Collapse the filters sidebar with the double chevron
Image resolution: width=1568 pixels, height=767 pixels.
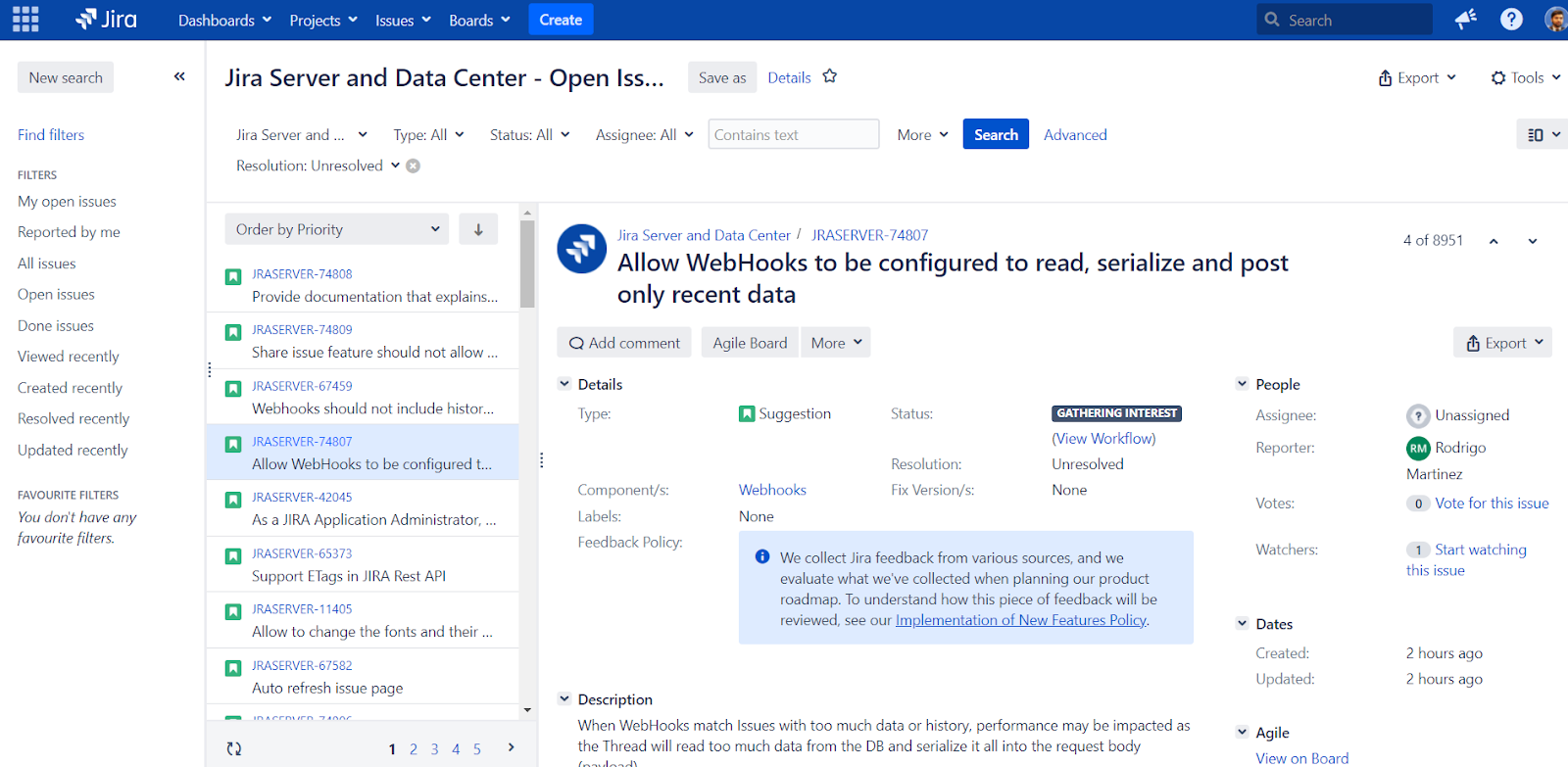(179, 76)
